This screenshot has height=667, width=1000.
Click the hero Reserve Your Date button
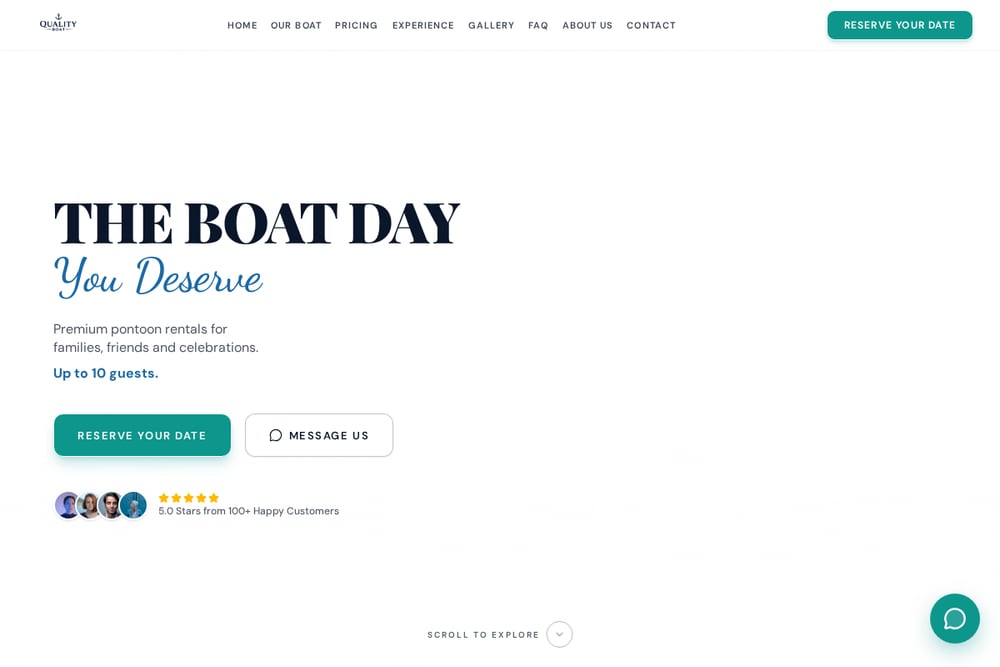142,435
